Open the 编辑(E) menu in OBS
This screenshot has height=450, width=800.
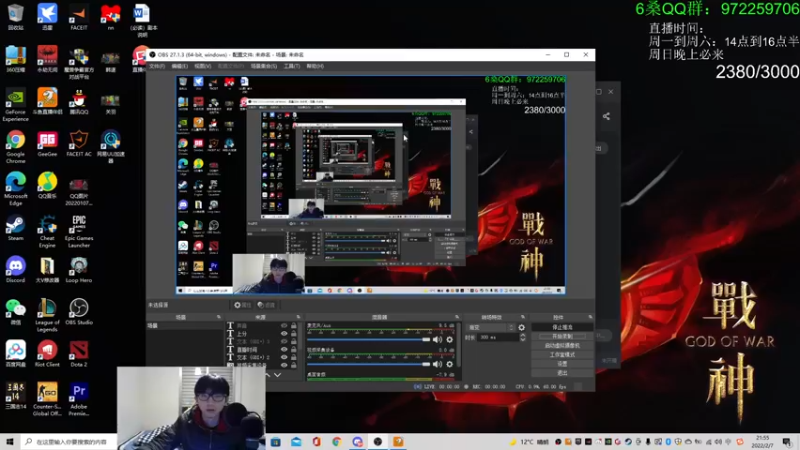tap(180, 66)
